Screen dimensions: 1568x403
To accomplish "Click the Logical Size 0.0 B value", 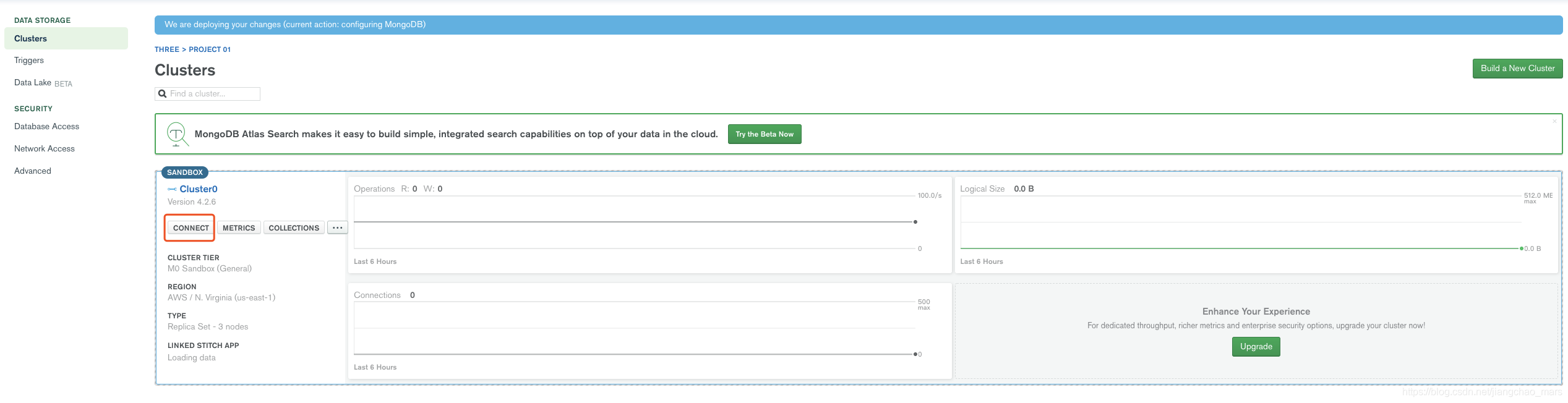I will click(x=1024, y=189).
